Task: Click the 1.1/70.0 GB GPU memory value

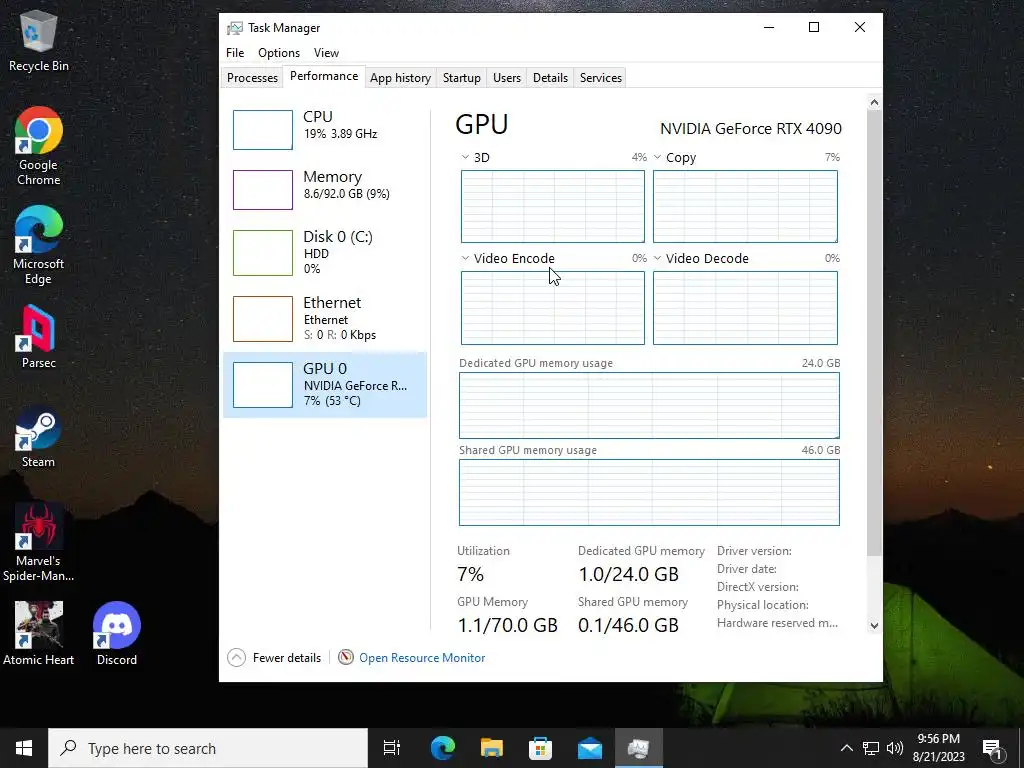Action: [x=507, y=625]
